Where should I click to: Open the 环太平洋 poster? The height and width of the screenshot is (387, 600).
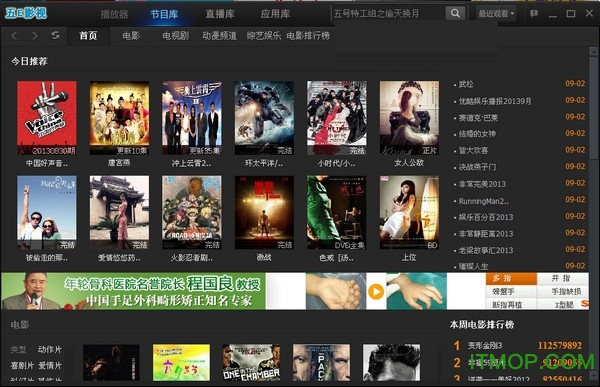[x=264, y=118]
